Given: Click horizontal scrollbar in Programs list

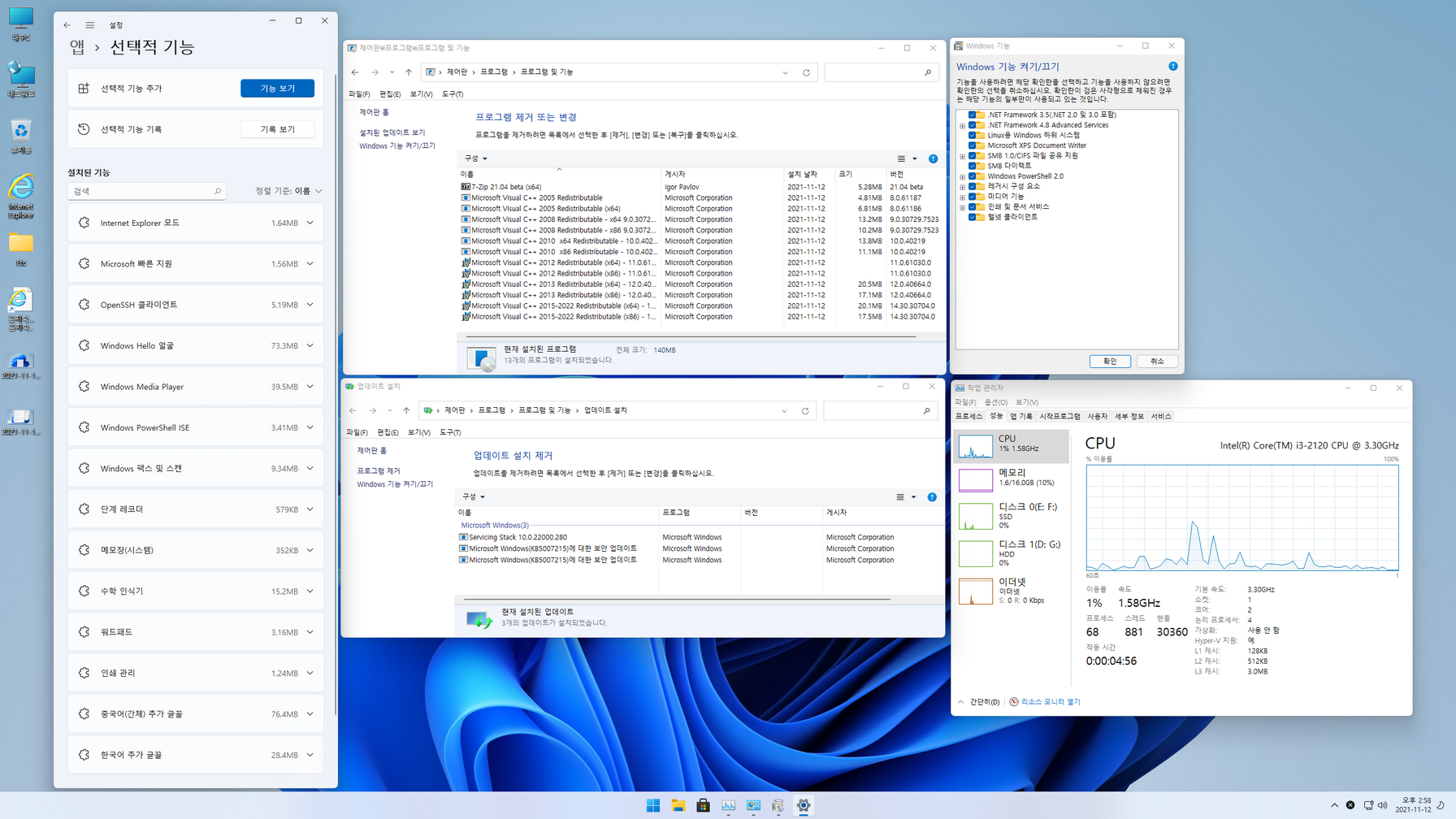Looking at the screenshot, I should coord(691,336).
